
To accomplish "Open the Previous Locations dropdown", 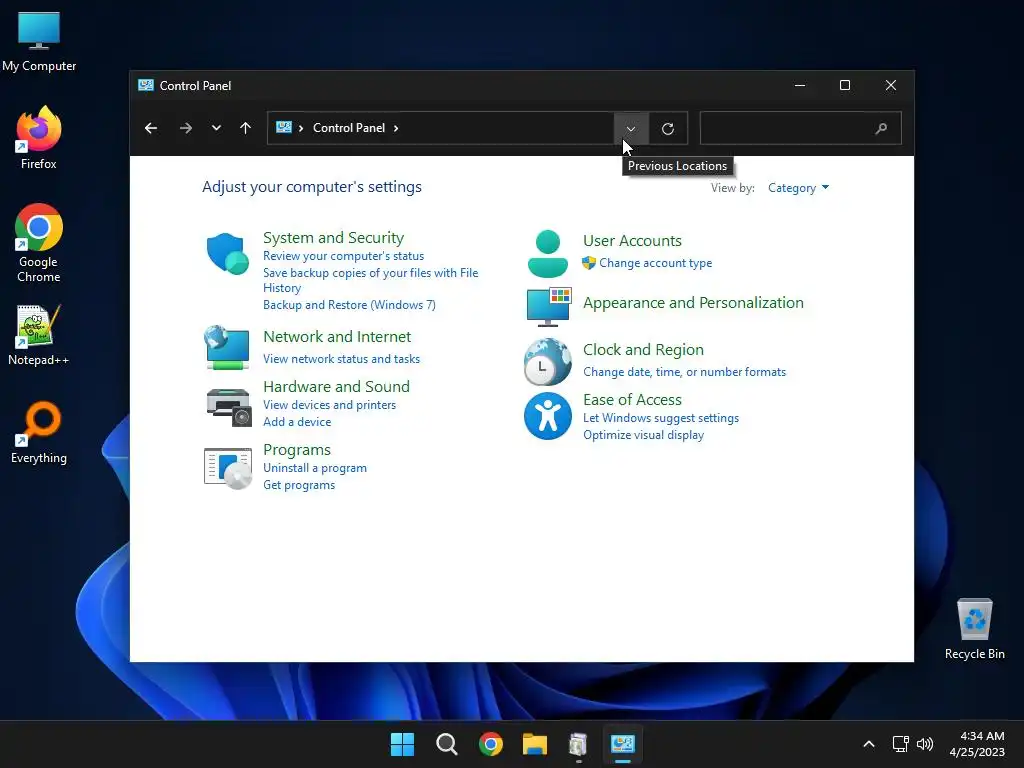I will tap(630, 129).
